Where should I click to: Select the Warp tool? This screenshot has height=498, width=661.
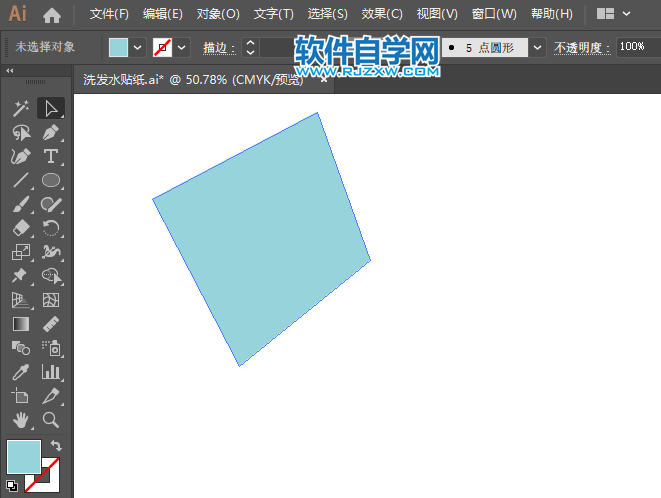coord(51,252)
